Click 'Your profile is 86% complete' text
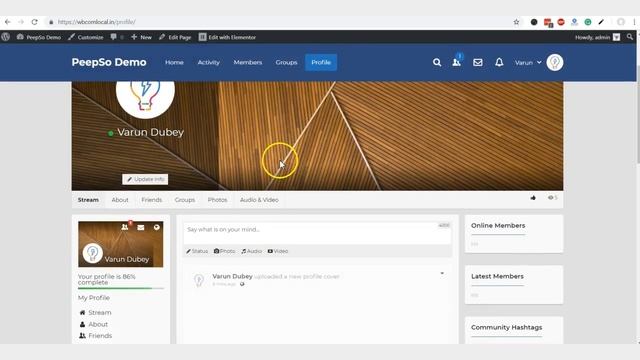 107,280
